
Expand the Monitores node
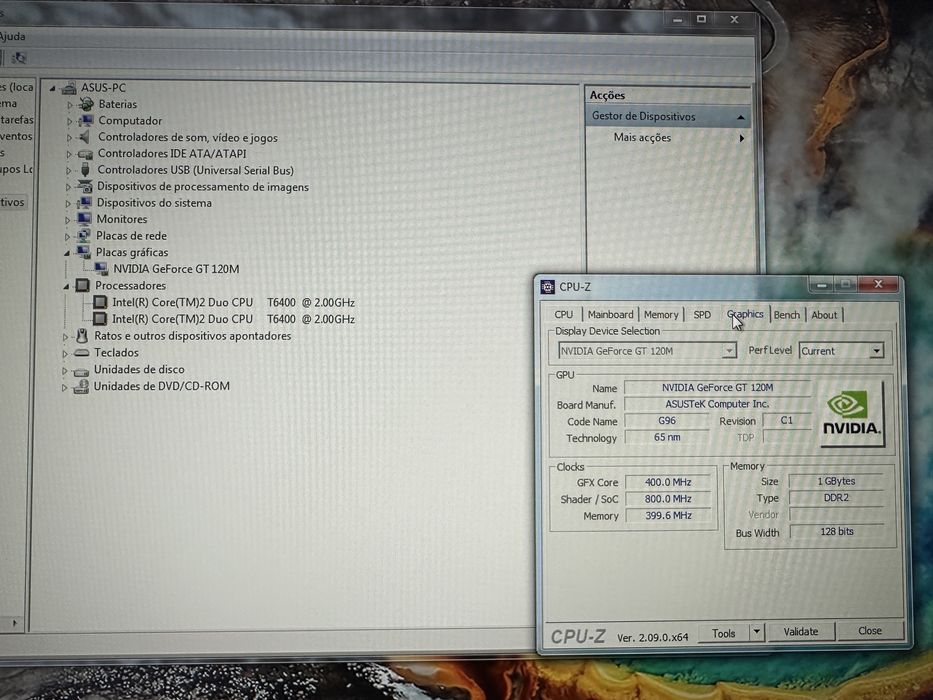tap(68, 220)
